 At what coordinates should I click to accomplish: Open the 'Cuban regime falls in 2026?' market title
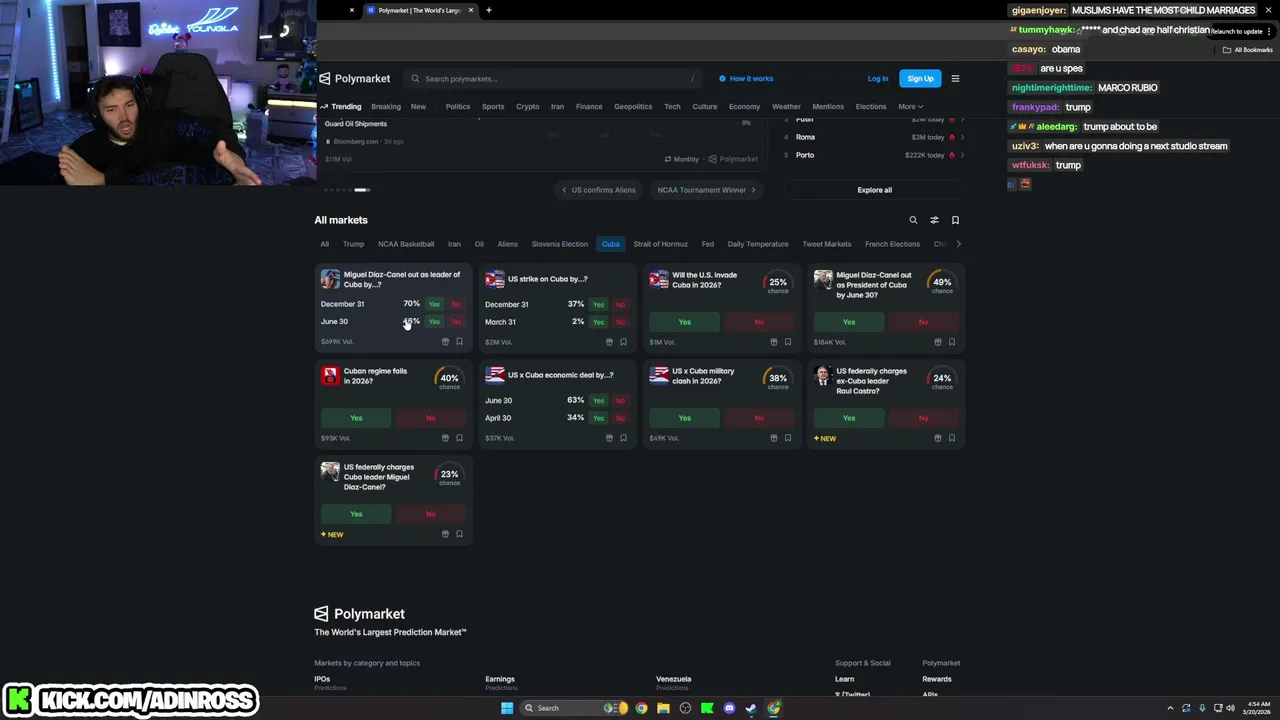(x=376, y=376)
